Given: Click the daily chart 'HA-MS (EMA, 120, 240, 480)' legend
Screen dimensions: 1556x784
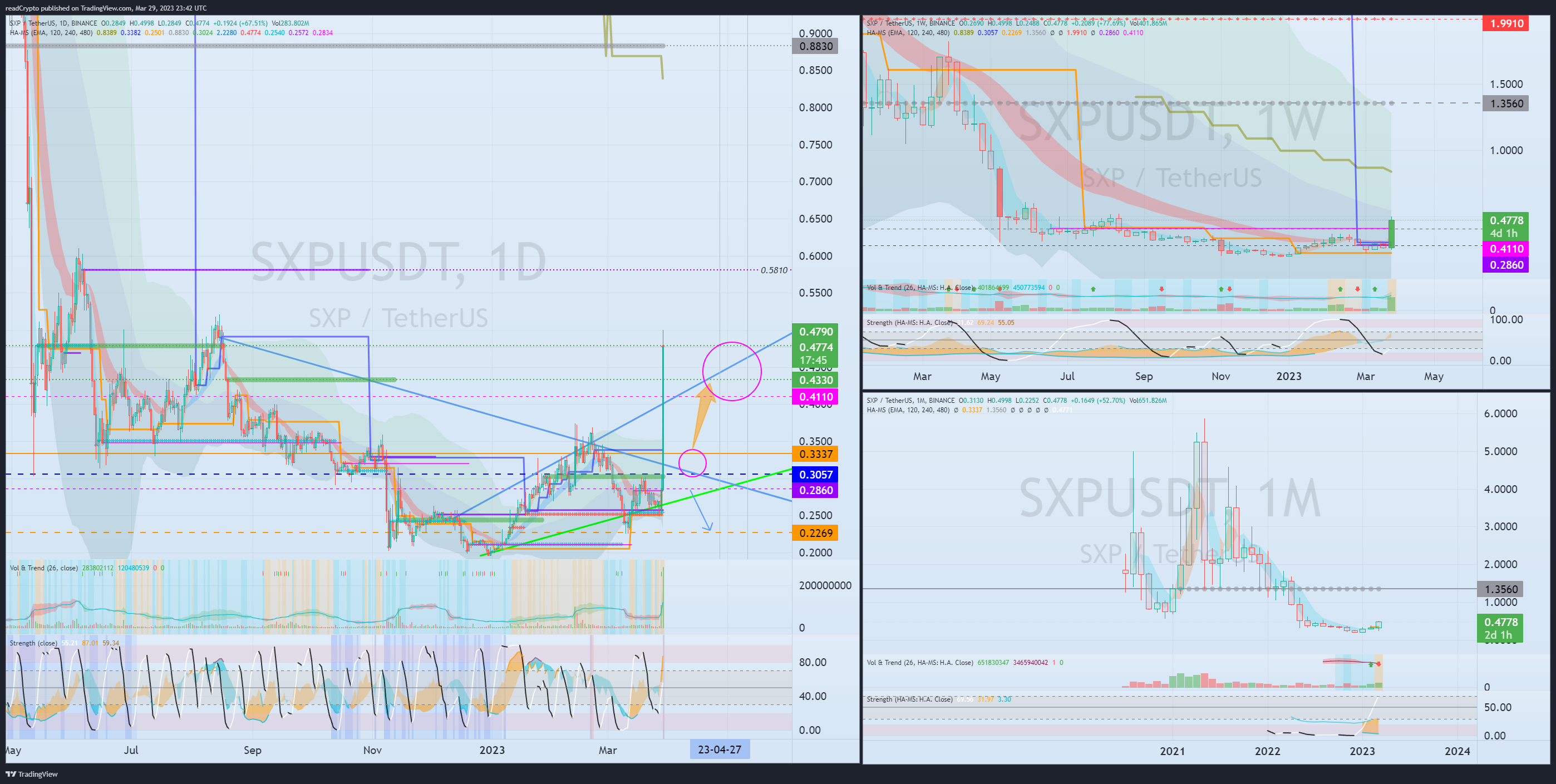Looking at the screenshot, I should pos(51,33).
